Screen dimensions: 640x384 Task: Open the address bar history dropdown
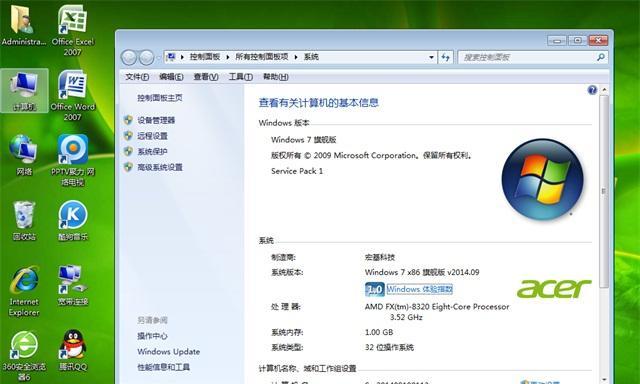coord(431,57)
